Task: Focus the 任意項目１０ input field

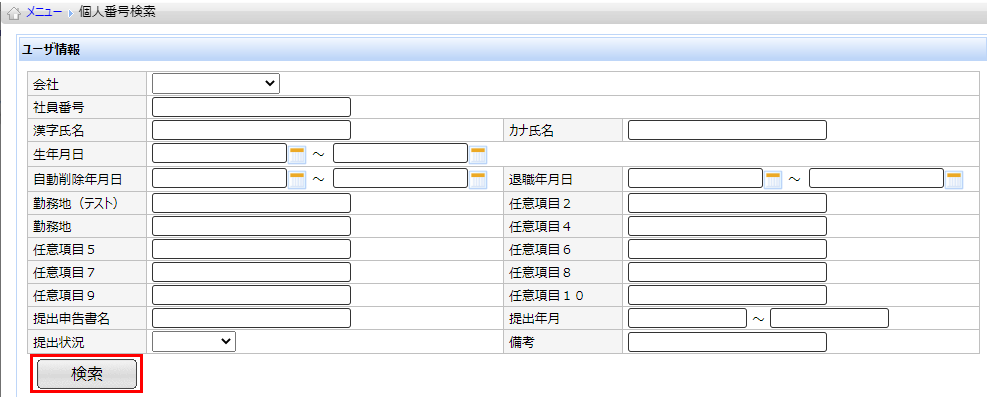Action: point(727,295)
